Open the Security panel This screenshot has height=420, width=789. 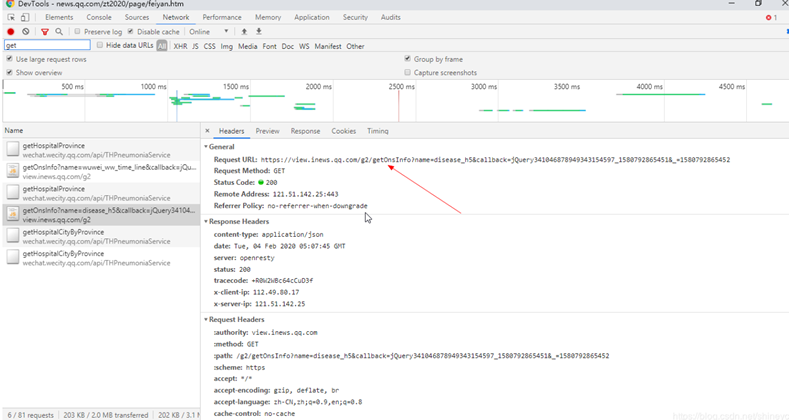click(x=355, y=17)
